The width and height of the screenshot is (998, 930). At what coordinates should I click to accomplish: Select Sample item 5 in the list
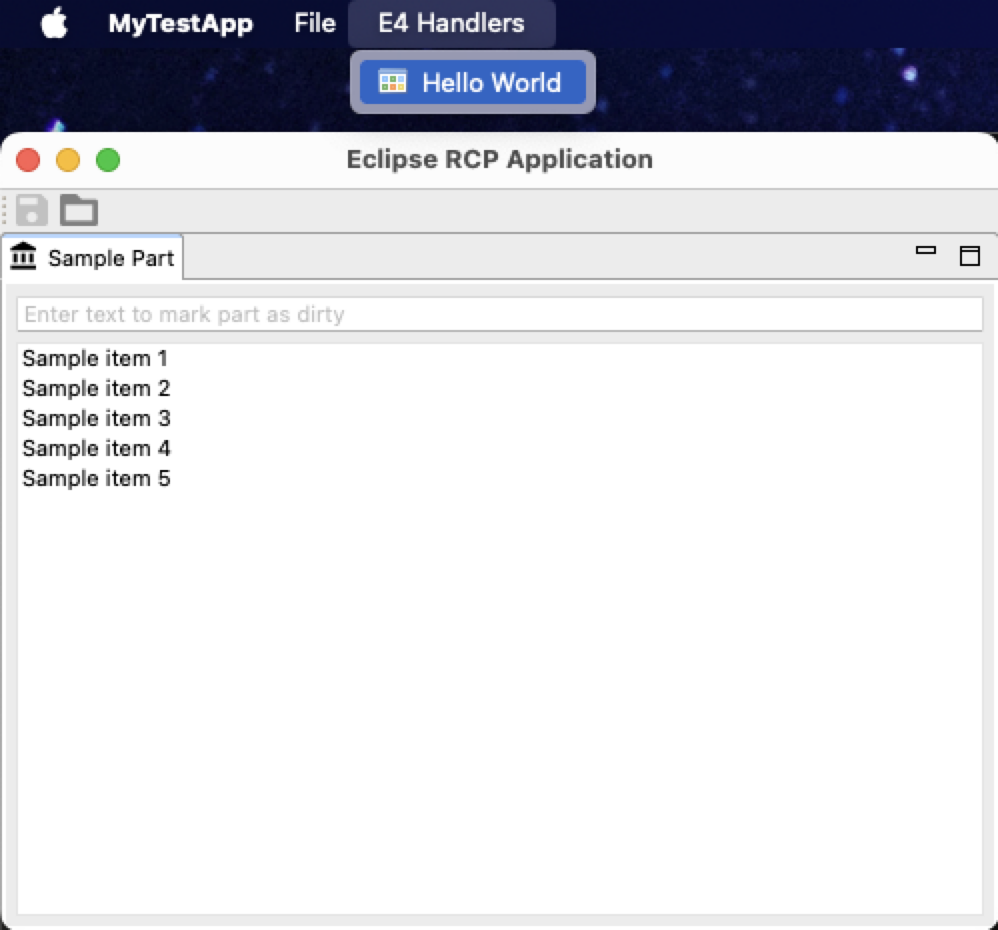tap(500, 478)
